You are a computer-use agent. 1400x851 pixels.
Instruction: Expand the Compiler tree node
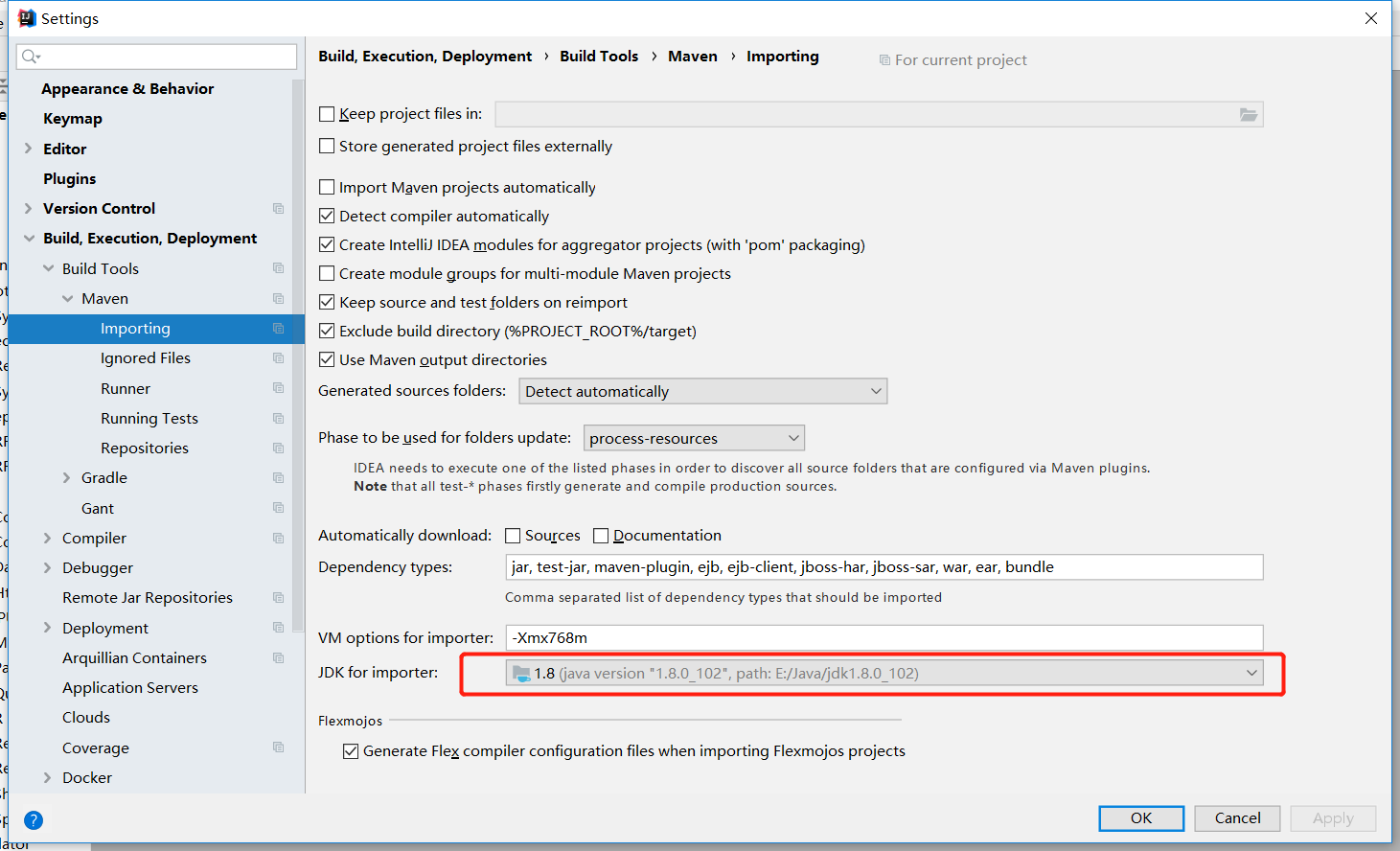click(x=47, y=538)
